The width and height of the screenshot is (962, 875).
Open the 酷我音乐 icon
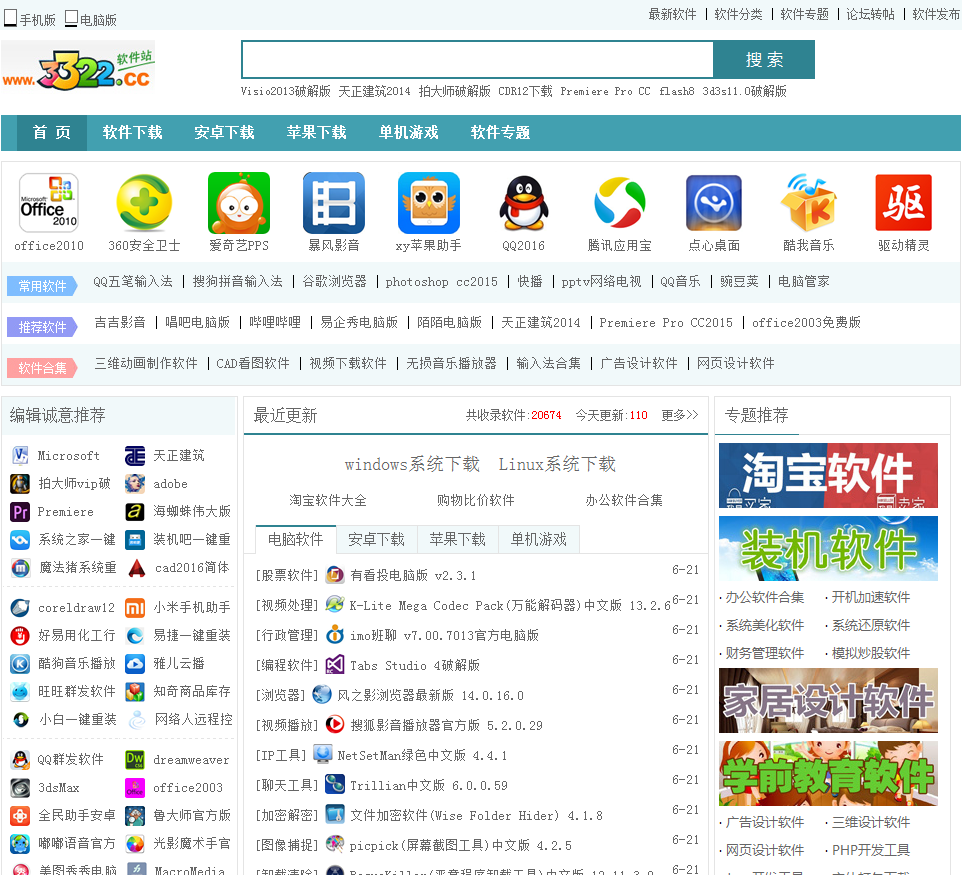coord(809,203)
